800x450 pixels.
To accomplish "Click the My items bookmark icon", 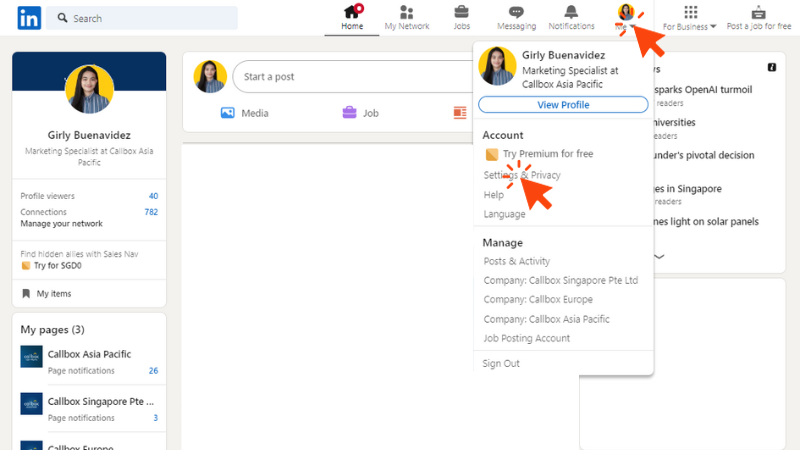I will pos(26,293).
